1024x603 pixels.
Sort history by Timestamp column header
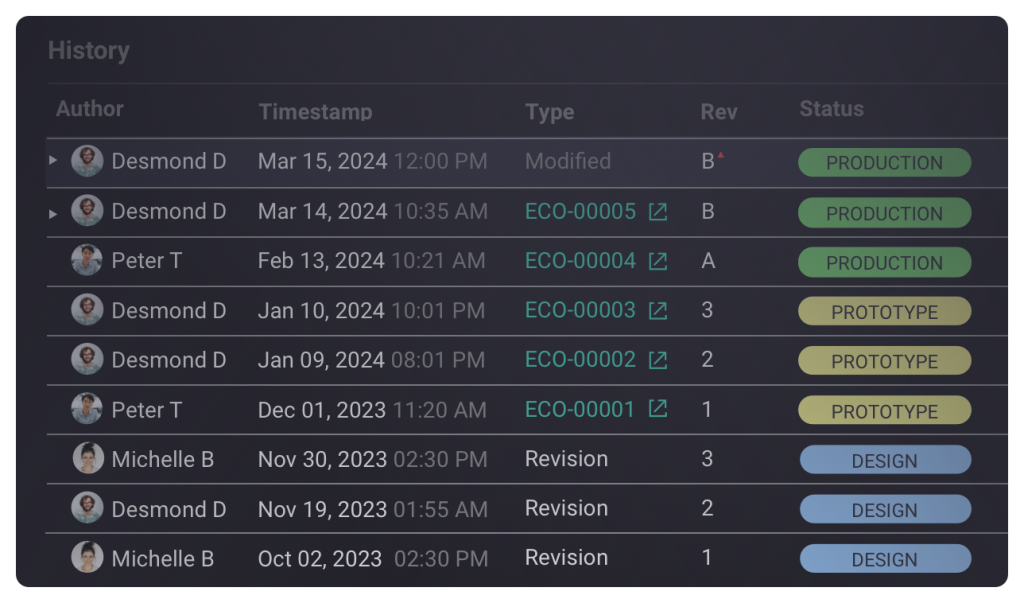coord(315,112)
